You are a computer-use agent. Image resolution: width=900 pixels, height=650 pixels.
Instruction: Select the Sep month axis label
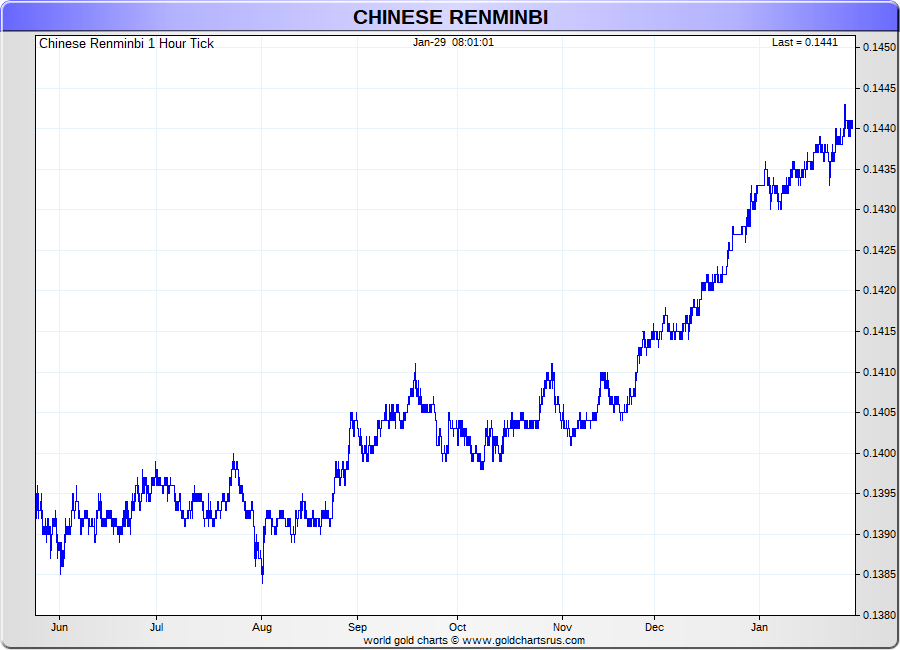click(356, 628)
